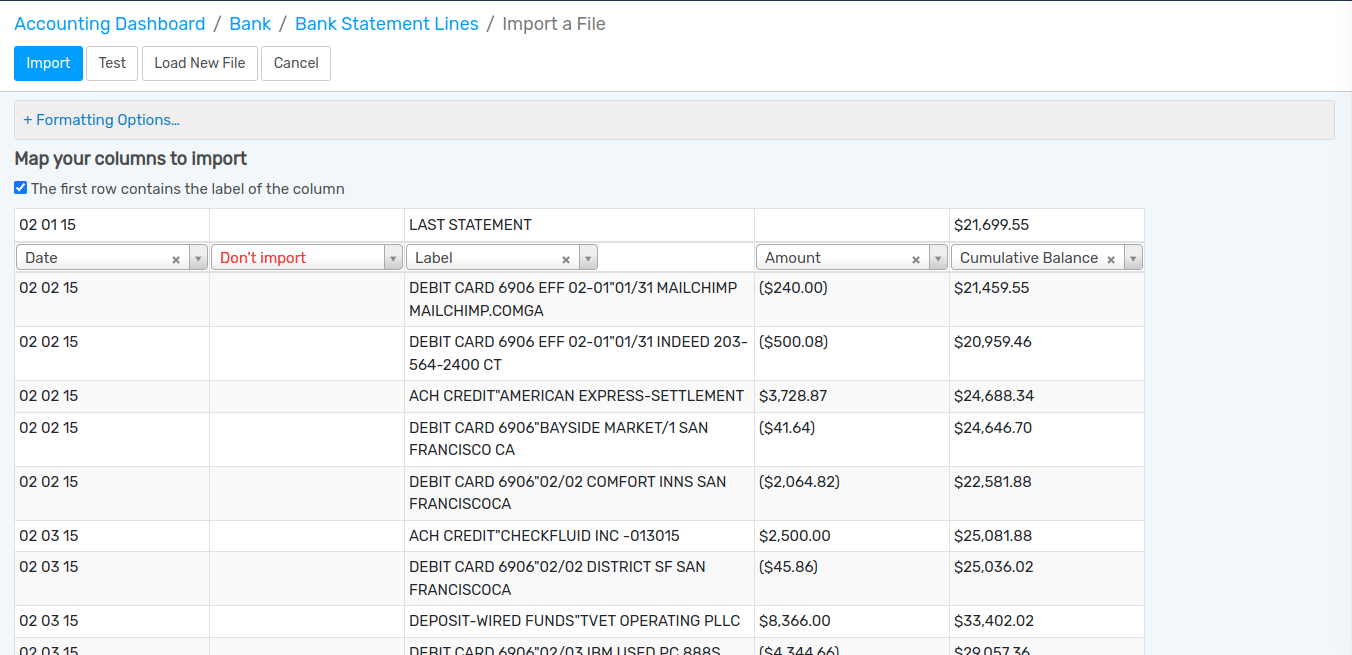
Task: Expand the Formatting Options section
Action: [x=101, y=120]
